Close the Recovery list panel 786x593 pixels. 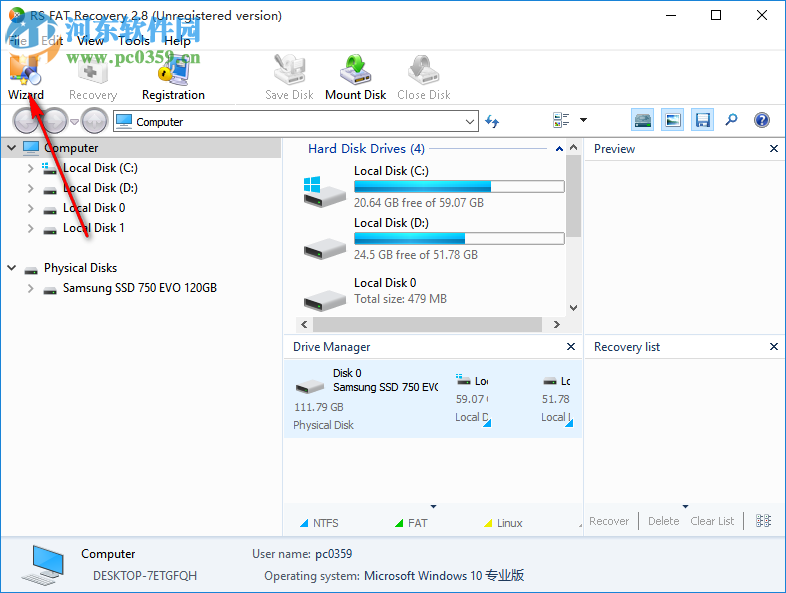pos(773,346)
